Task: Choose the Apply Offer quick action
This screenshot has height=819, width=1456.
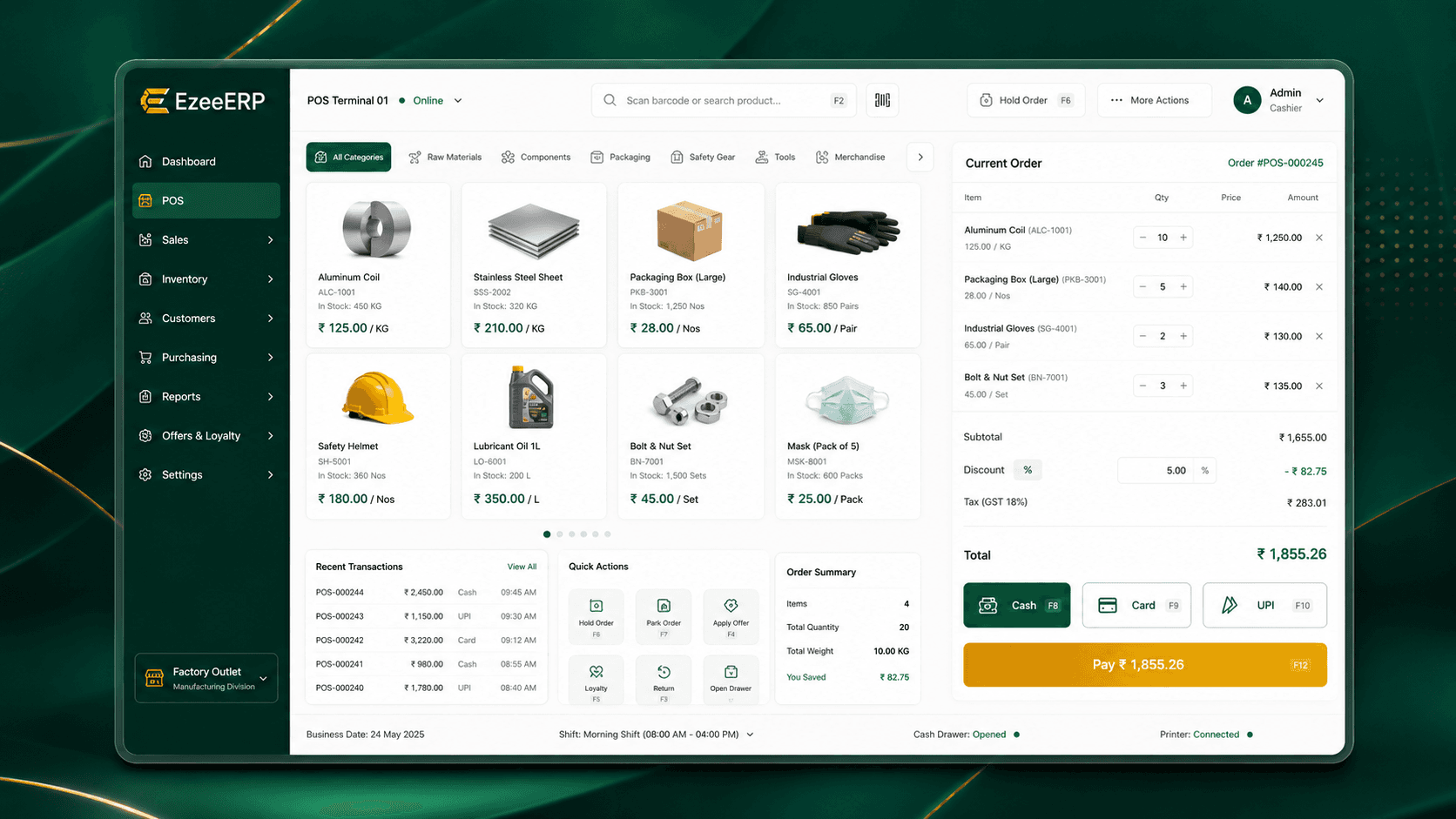Action: (x=731, y=615)
